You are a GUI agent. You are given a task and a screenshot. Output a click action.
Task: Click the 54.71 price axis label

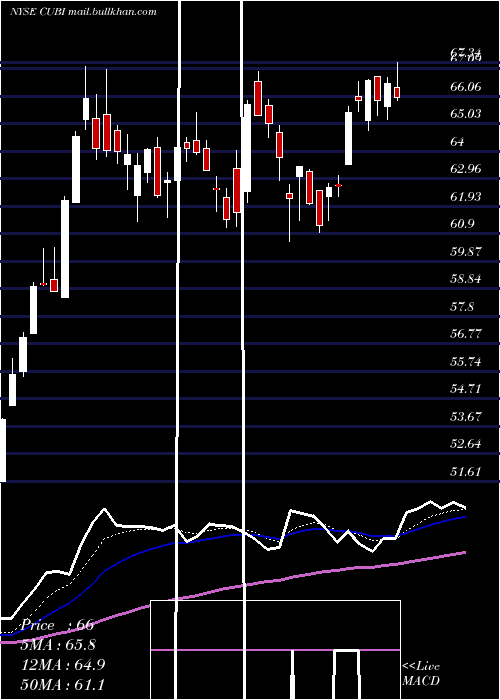pos(466,389)
